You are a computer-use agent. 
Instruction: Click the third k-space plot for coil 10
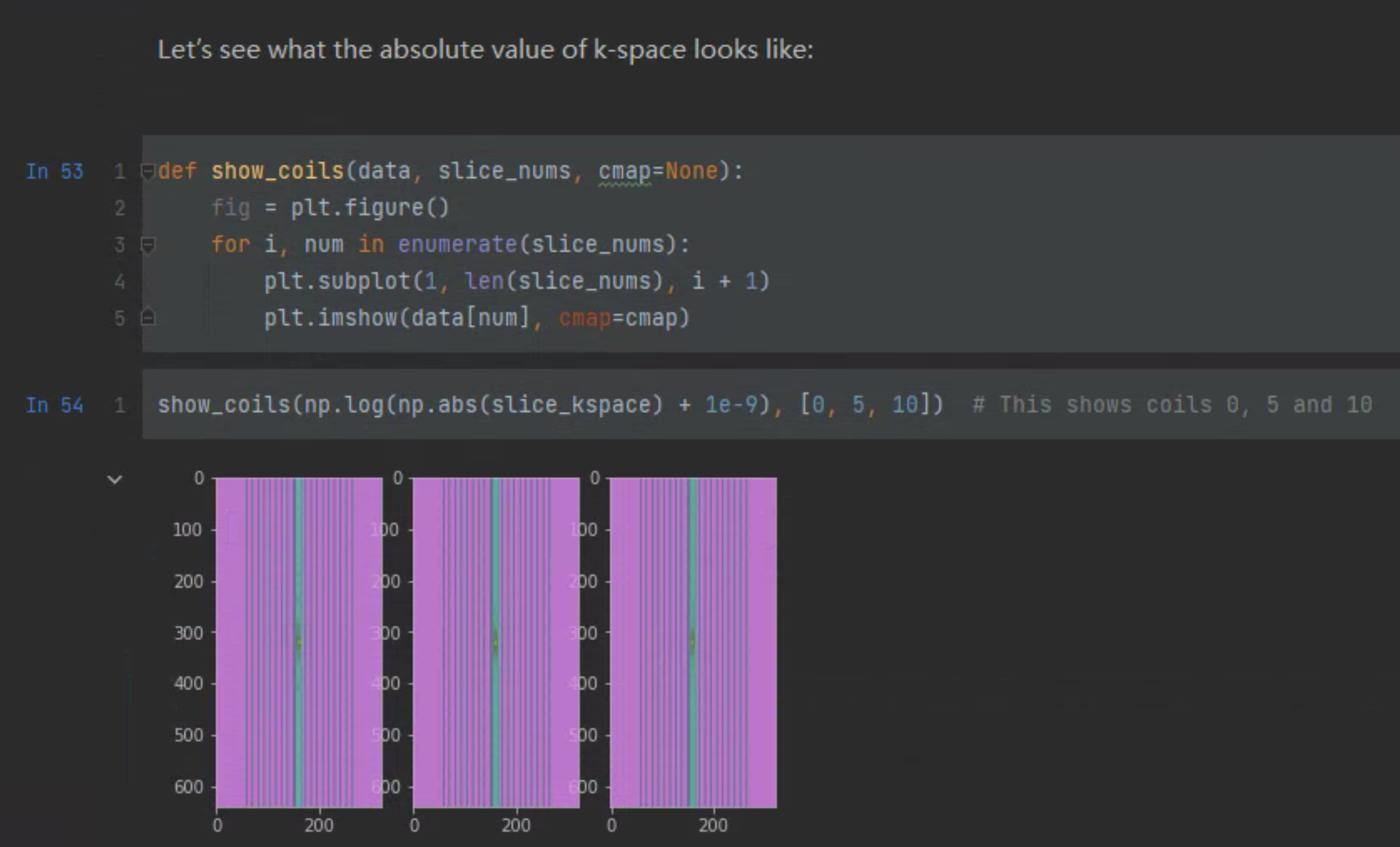[x=693, y=643]
